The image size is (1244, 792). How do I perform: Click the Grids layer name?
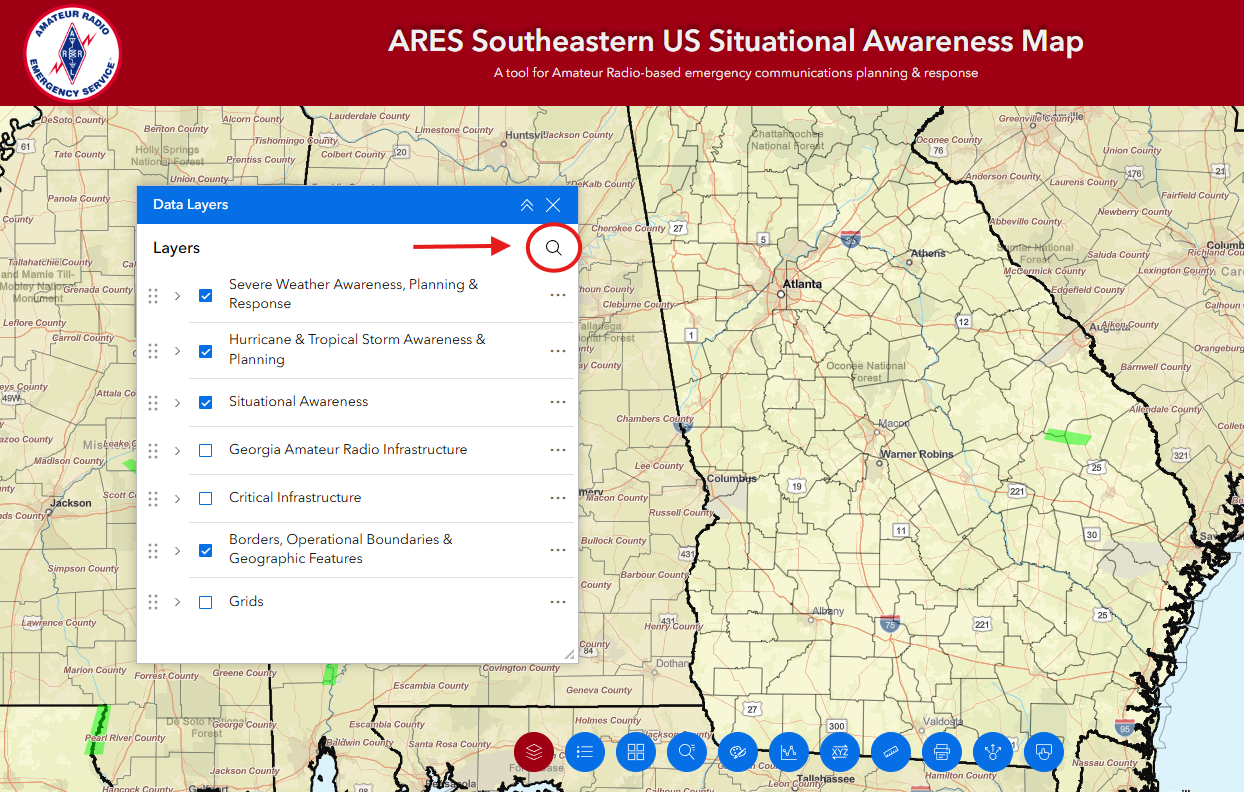(246, 601)
